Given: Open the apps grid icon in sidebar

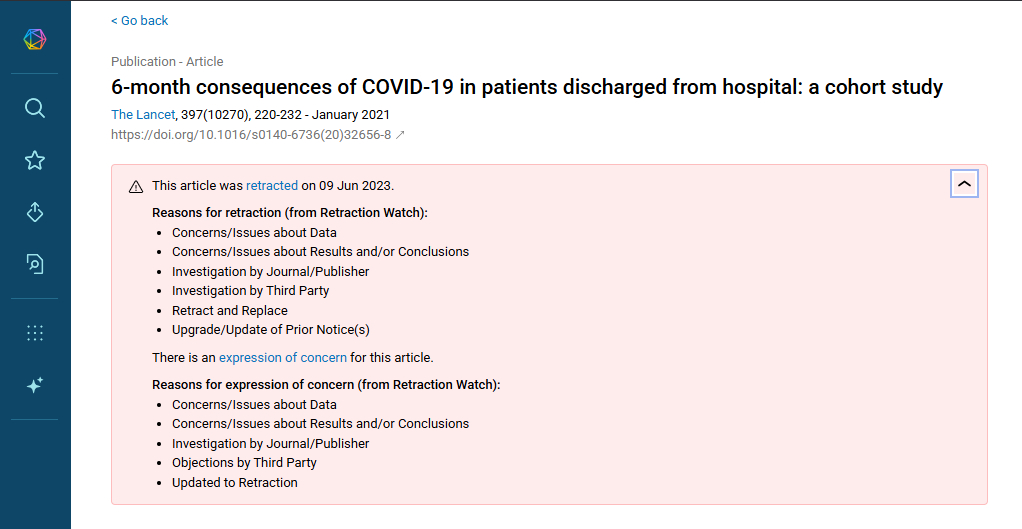Looking at the screenshot, I should point(35,333).
